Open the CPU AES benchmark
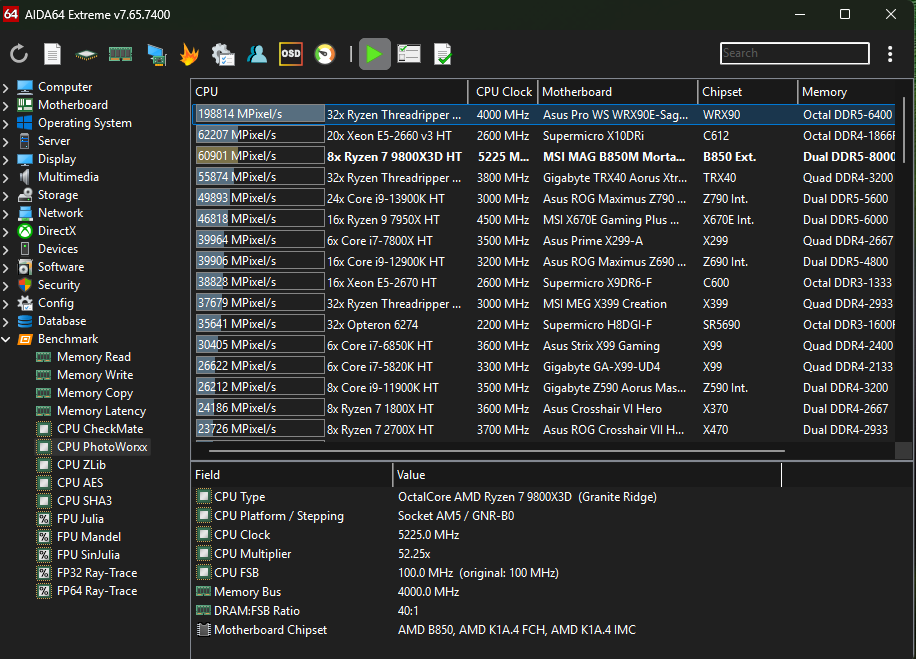This screenshot has height=659, width=916. (x=80, y=483)
